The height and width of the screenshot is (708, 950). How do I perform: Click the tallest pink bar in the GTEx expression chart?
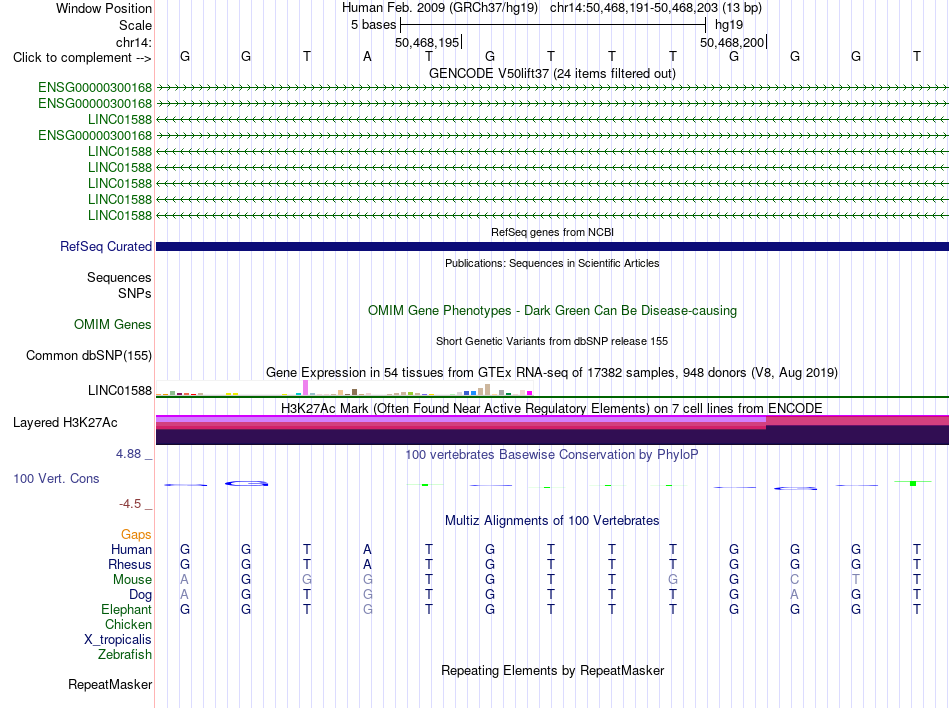[x=305, y=388]
